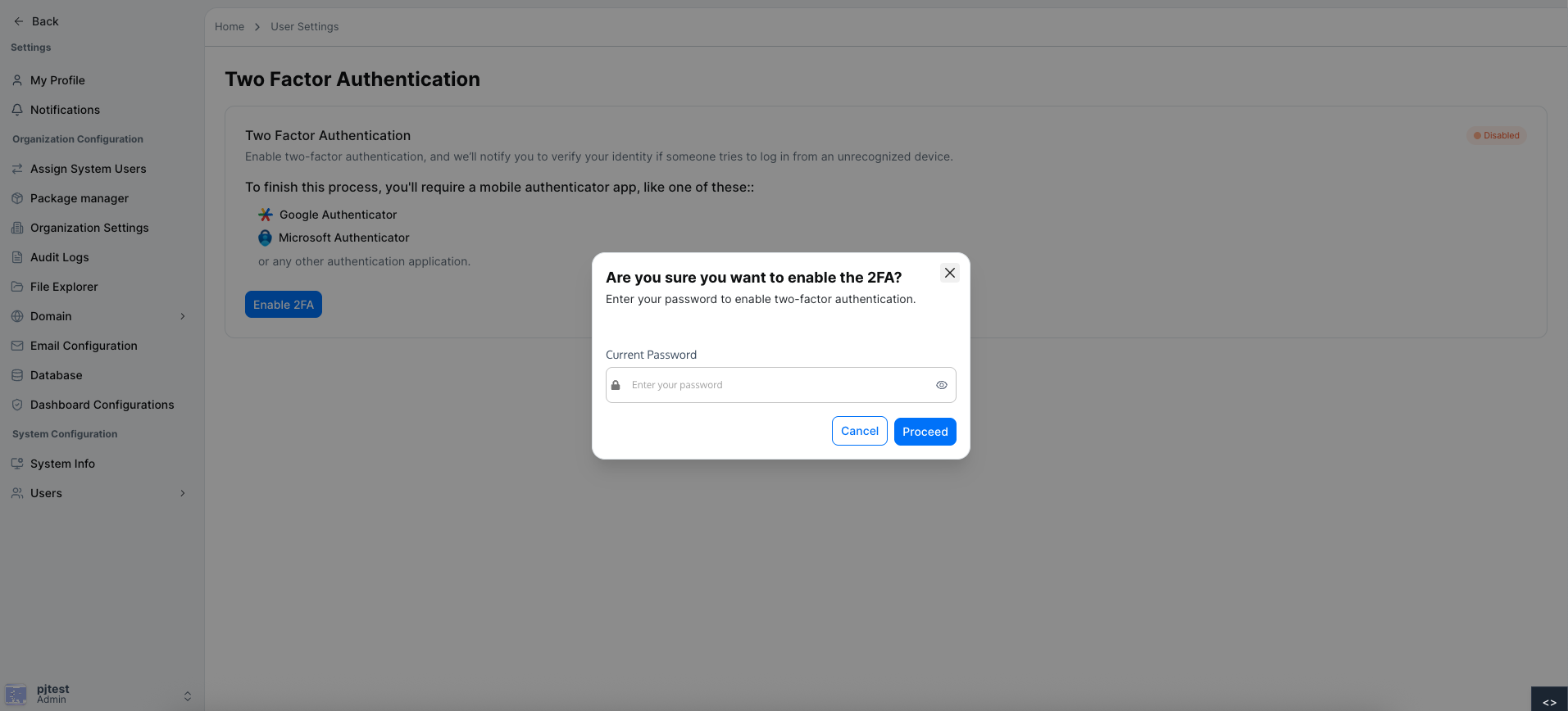Close the enable 2FA dialog
1568x711 pixels.
(950, 273)
